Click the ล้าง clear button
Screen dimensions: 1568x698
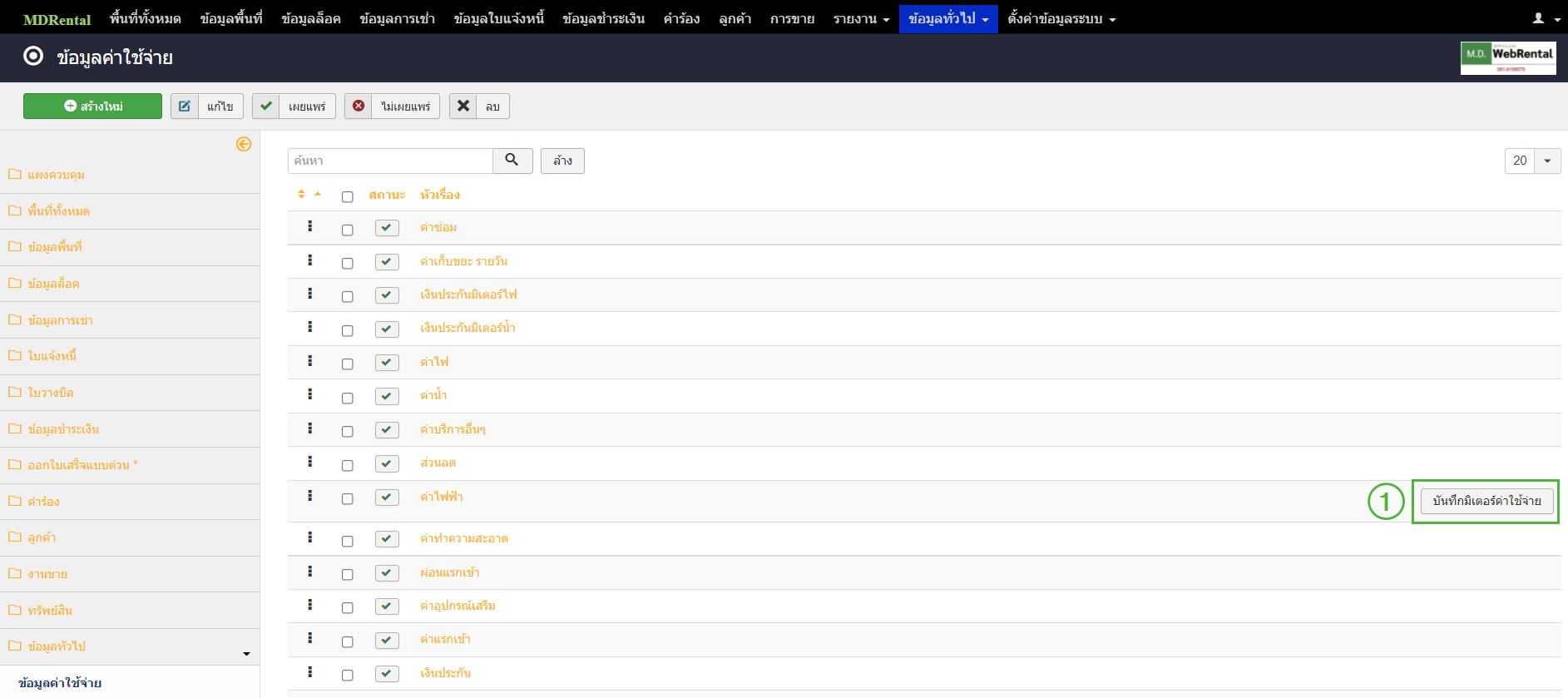[562, 161]
